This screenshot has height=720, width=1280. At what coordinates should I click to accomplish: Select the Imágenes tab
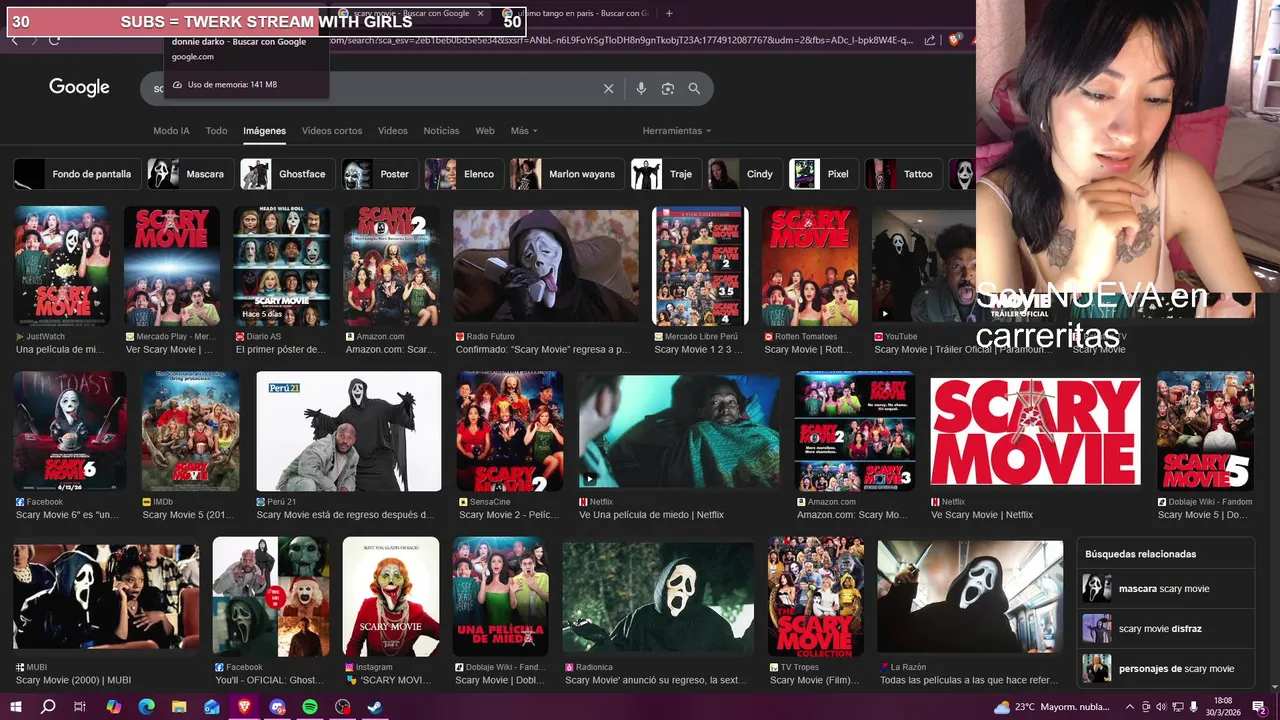(x=264, y=131)
